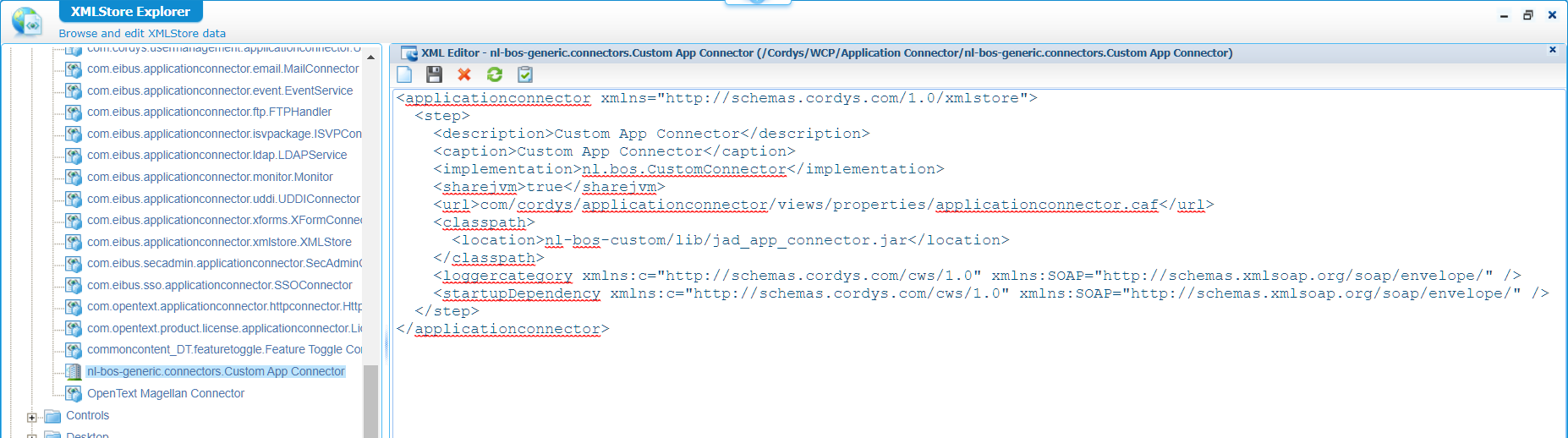1568x438 pixels.
Task: Expand the Desktop folder node
Action: [x=32, y=435]
